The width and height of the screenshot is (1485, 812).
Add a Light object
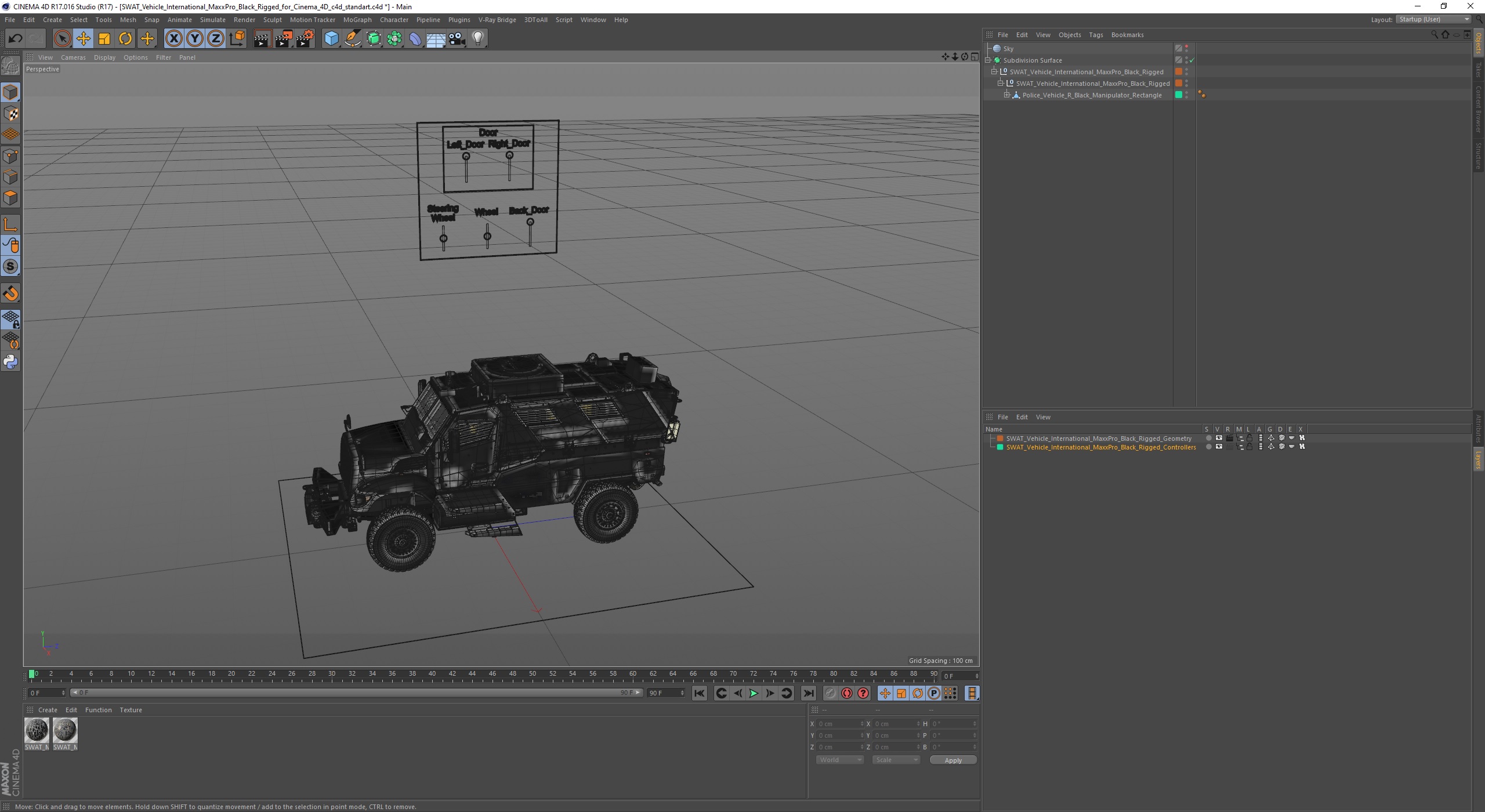[x=478, y=39]
